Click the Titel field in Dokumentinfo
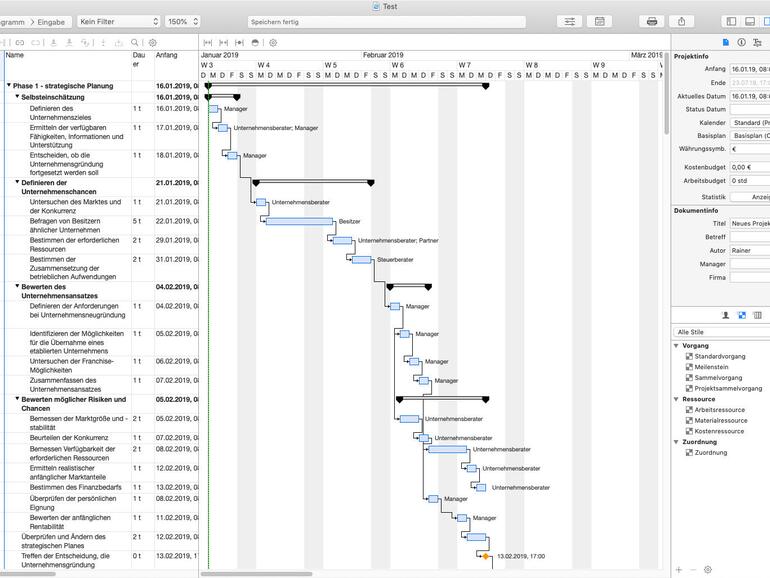The image size is (770, 578). pyautogui.click(x=750, y=223)
